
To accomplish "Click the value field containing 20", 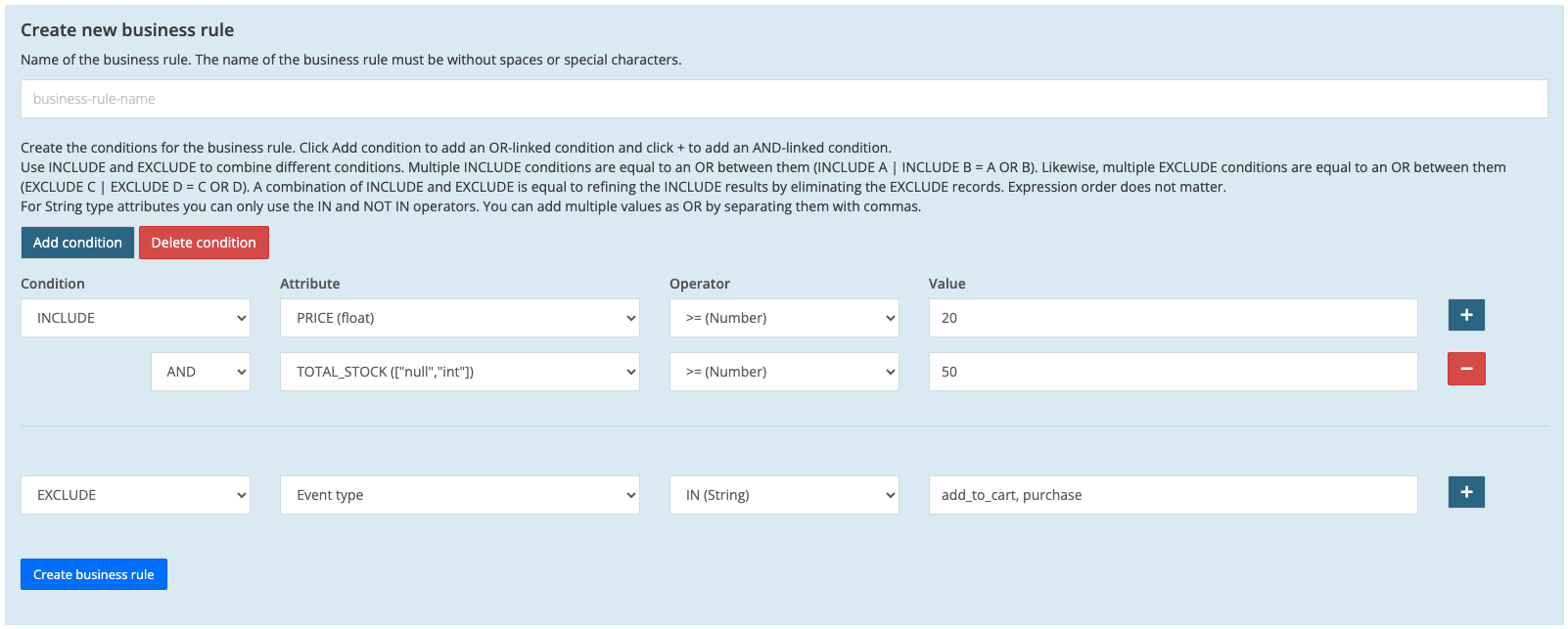I will [1172, 318].
